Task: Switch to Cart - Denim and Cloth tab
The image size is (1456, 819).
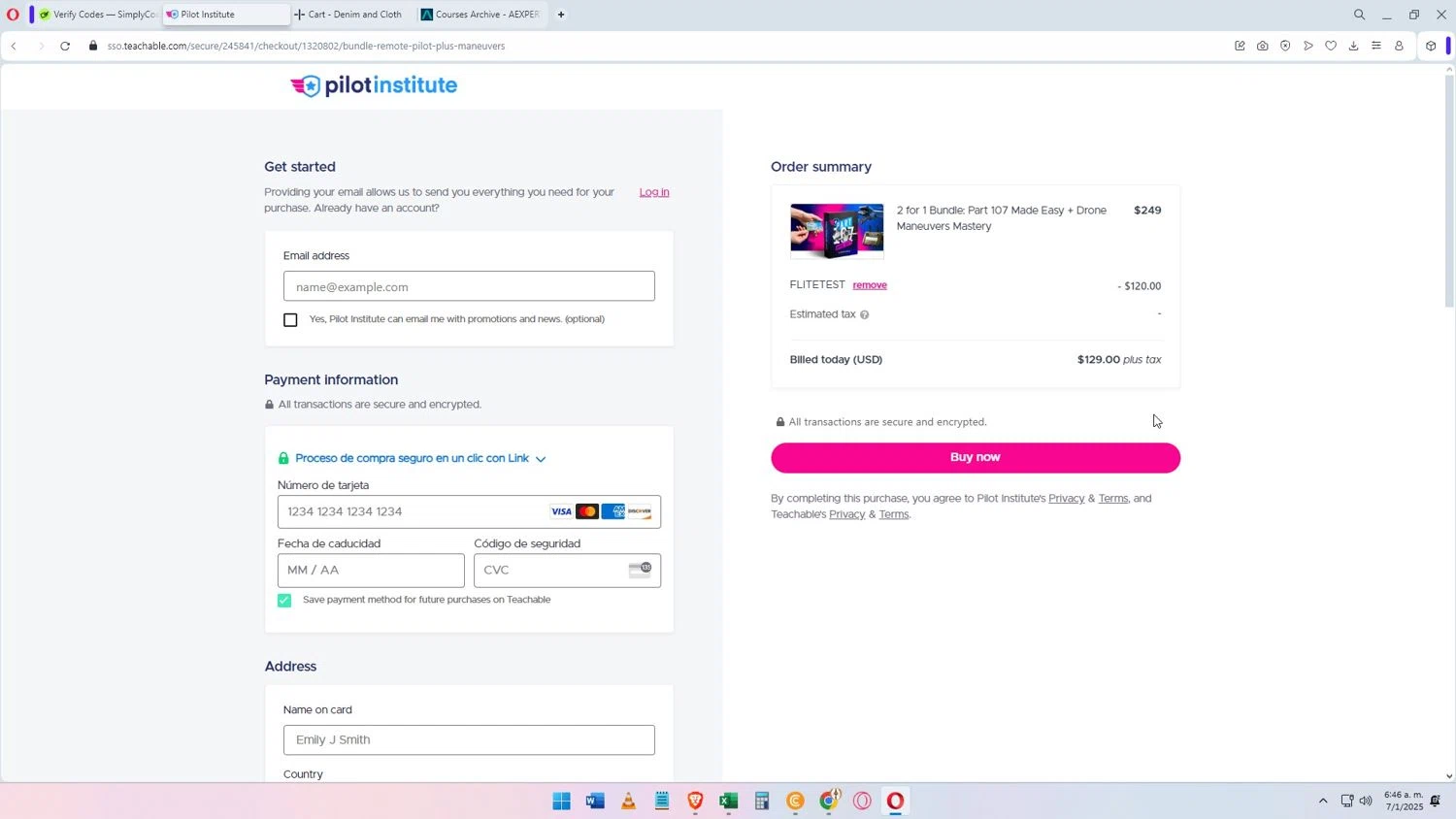Action: 351,15
